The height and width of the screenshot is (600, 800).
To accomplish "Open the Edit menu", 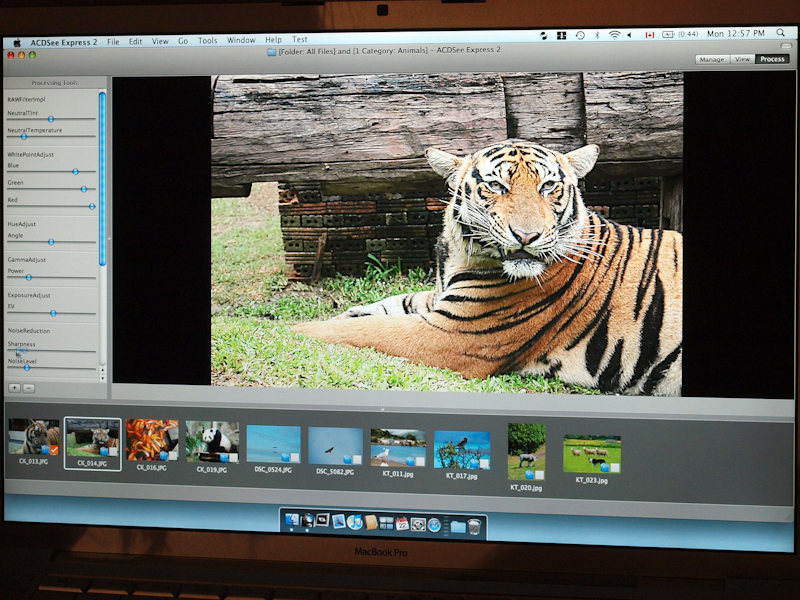I will 135,41.
